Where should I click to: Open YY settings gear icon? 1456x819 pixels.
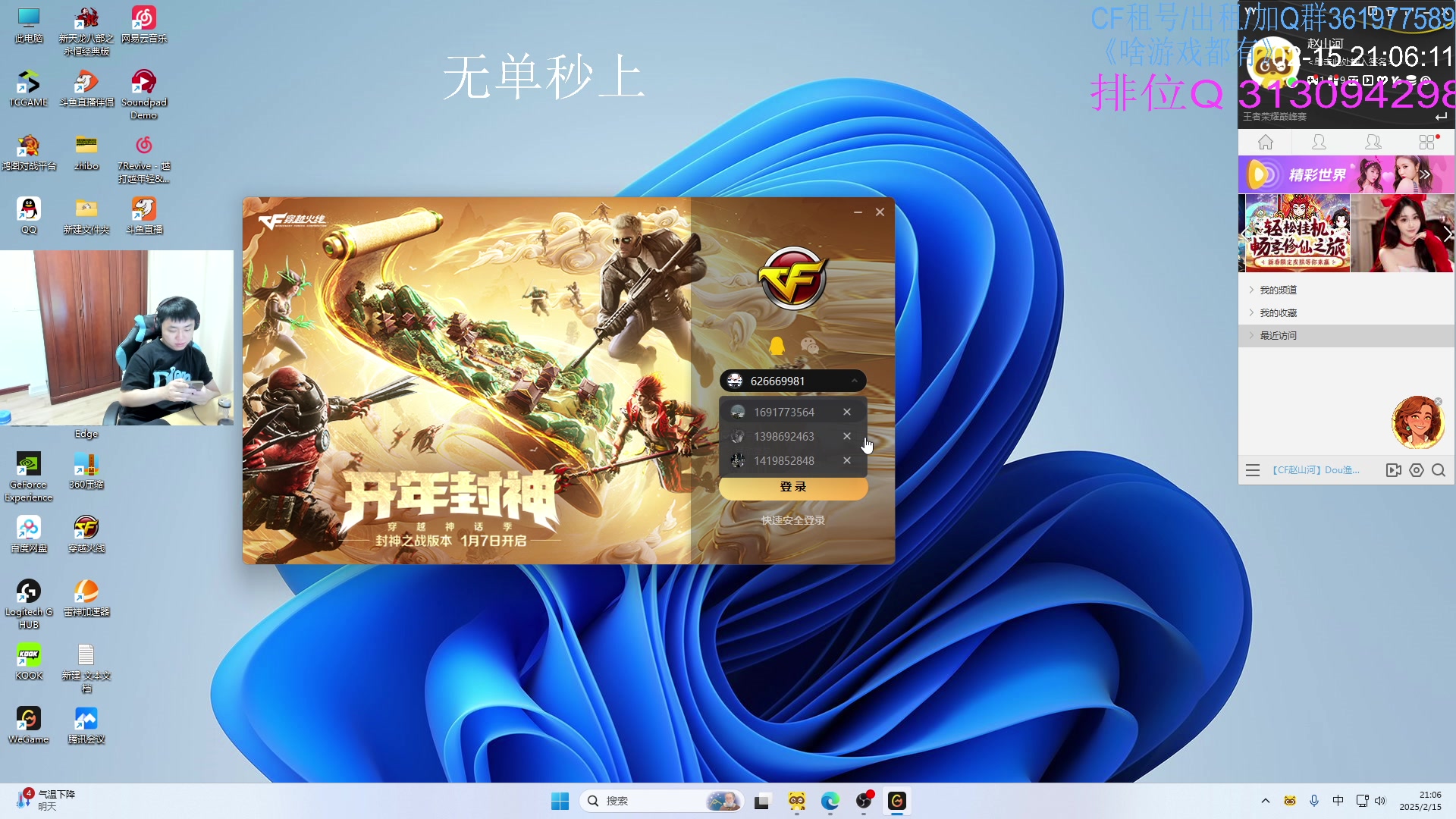[1417, 470]
